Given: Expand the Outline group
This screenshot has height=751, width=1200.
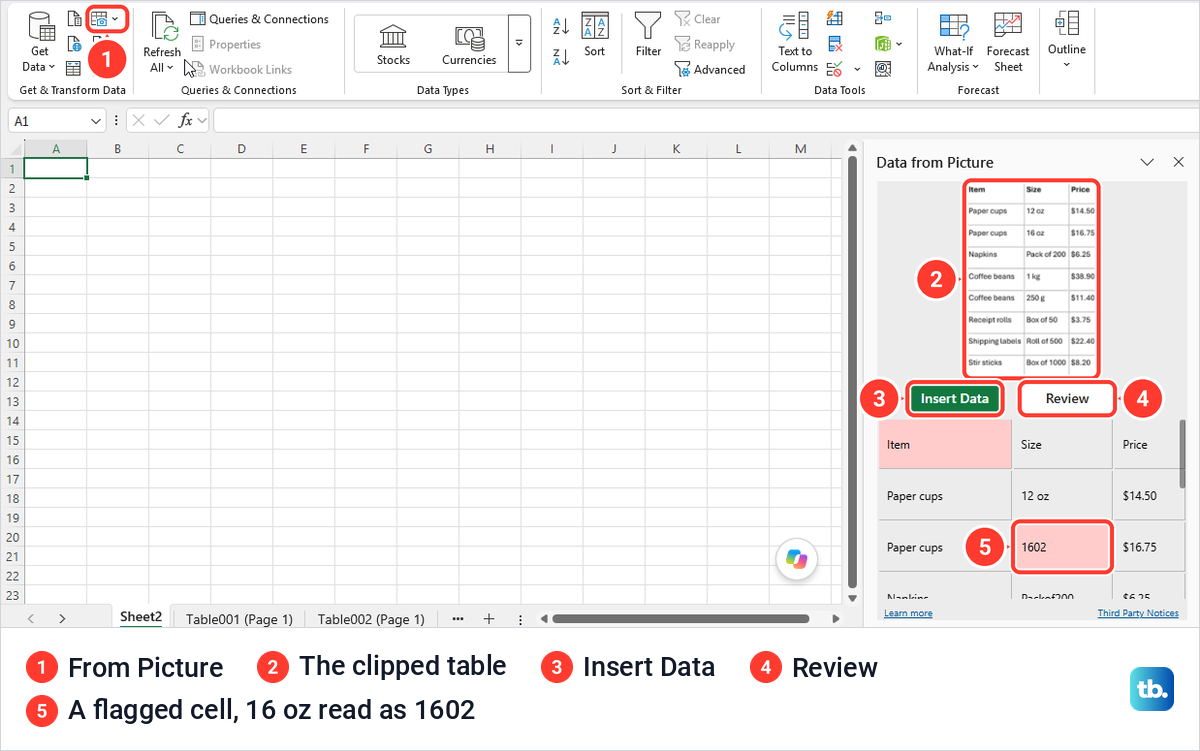Looking at the screenshot, I should click(x=1067, y=40).
